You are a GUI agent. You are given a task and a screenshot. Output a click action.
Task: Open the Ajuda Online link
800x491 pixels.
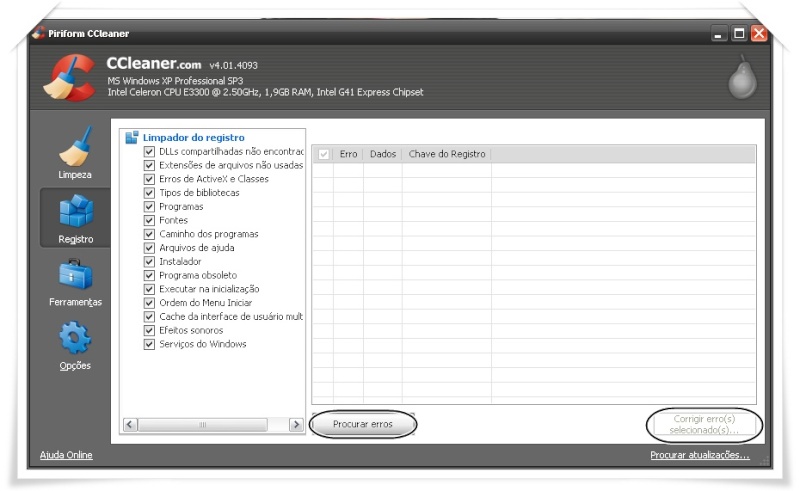pos(66,455)
